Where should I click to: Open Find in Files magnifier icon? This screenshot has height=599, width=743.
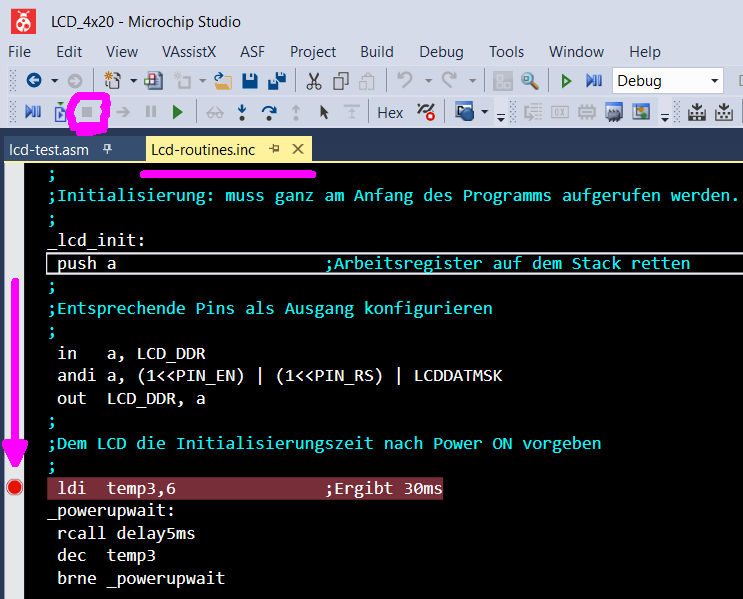point(530,81)
